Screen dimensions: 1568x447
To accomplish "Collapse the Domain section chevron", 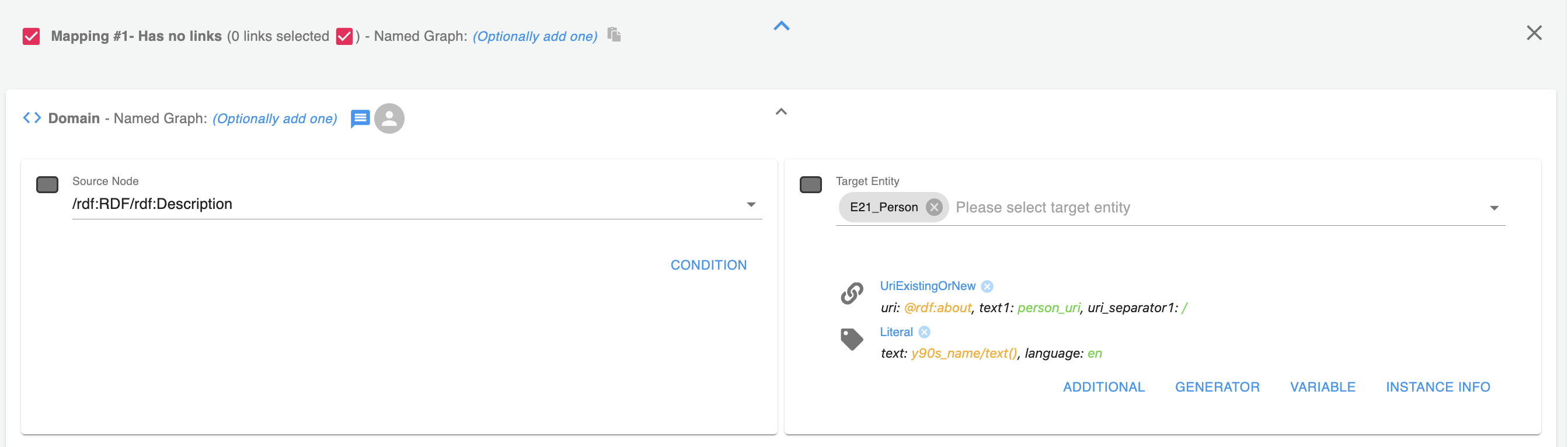I will pos(781,111).
